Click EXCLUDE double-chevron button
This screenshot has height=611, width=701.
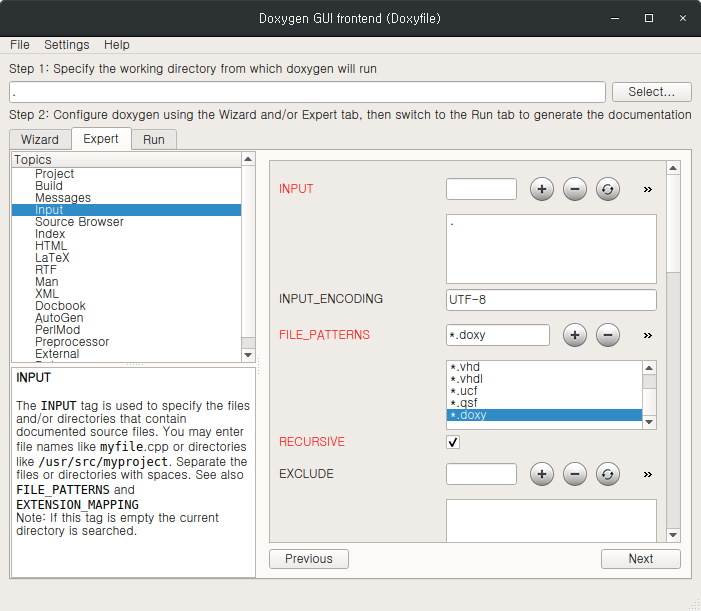(647, 474)
